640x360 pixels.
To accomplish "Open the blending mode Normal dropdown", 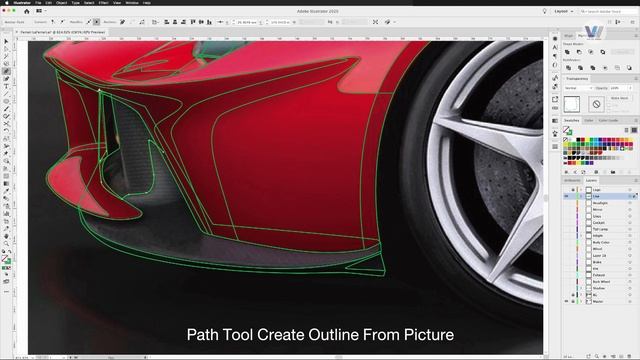I will [x=578, y=88].
